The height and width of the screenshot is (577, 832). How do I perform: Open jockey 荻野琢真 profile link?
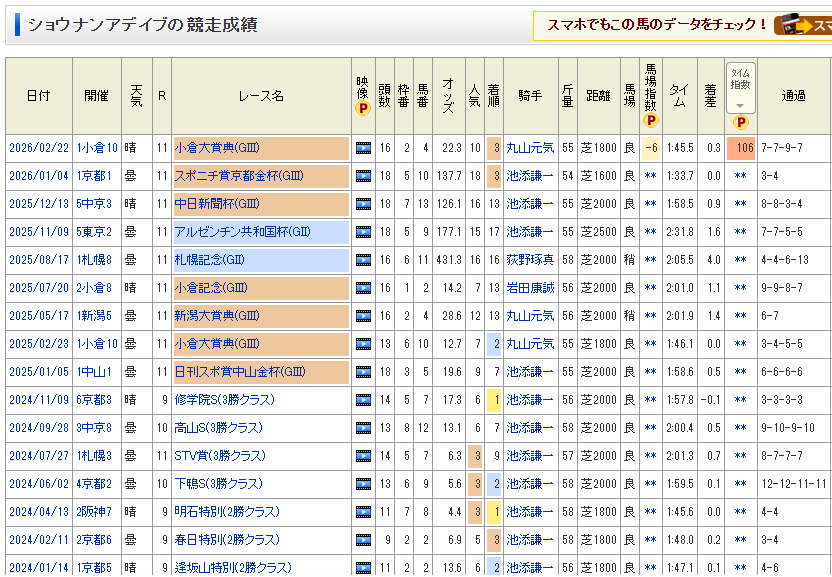(x=530, y=260)
